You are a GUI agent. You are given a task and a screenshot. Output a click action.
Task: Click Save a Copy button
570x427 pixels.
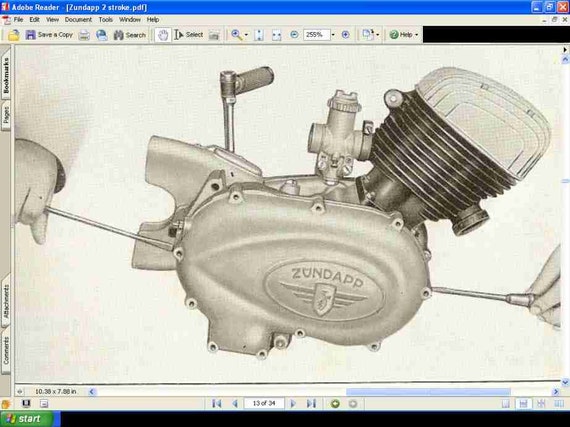[x=49, y=35]
